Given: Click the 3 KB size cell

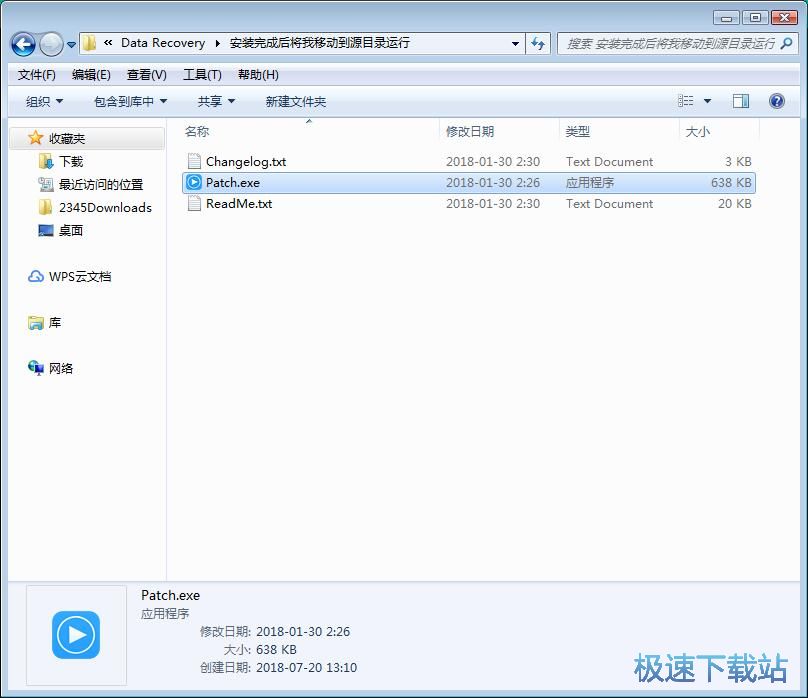Looking at the screenshot, I should tap(738, 162).
